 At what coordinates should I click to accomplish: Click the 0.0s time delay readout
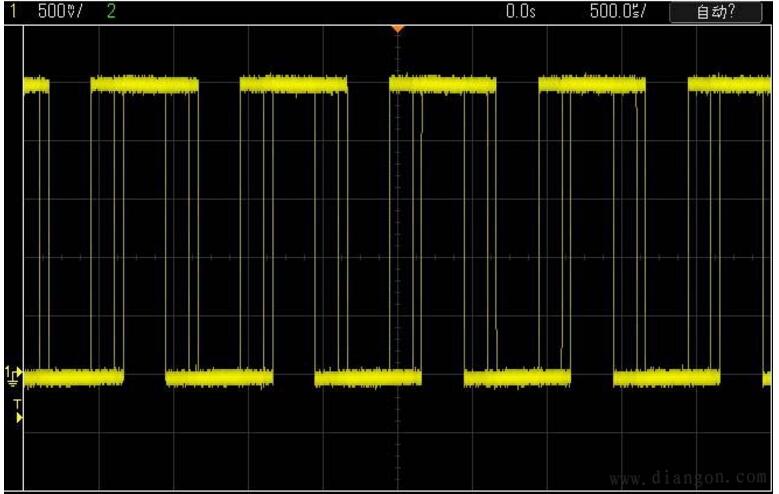click(x=520, y=11)
